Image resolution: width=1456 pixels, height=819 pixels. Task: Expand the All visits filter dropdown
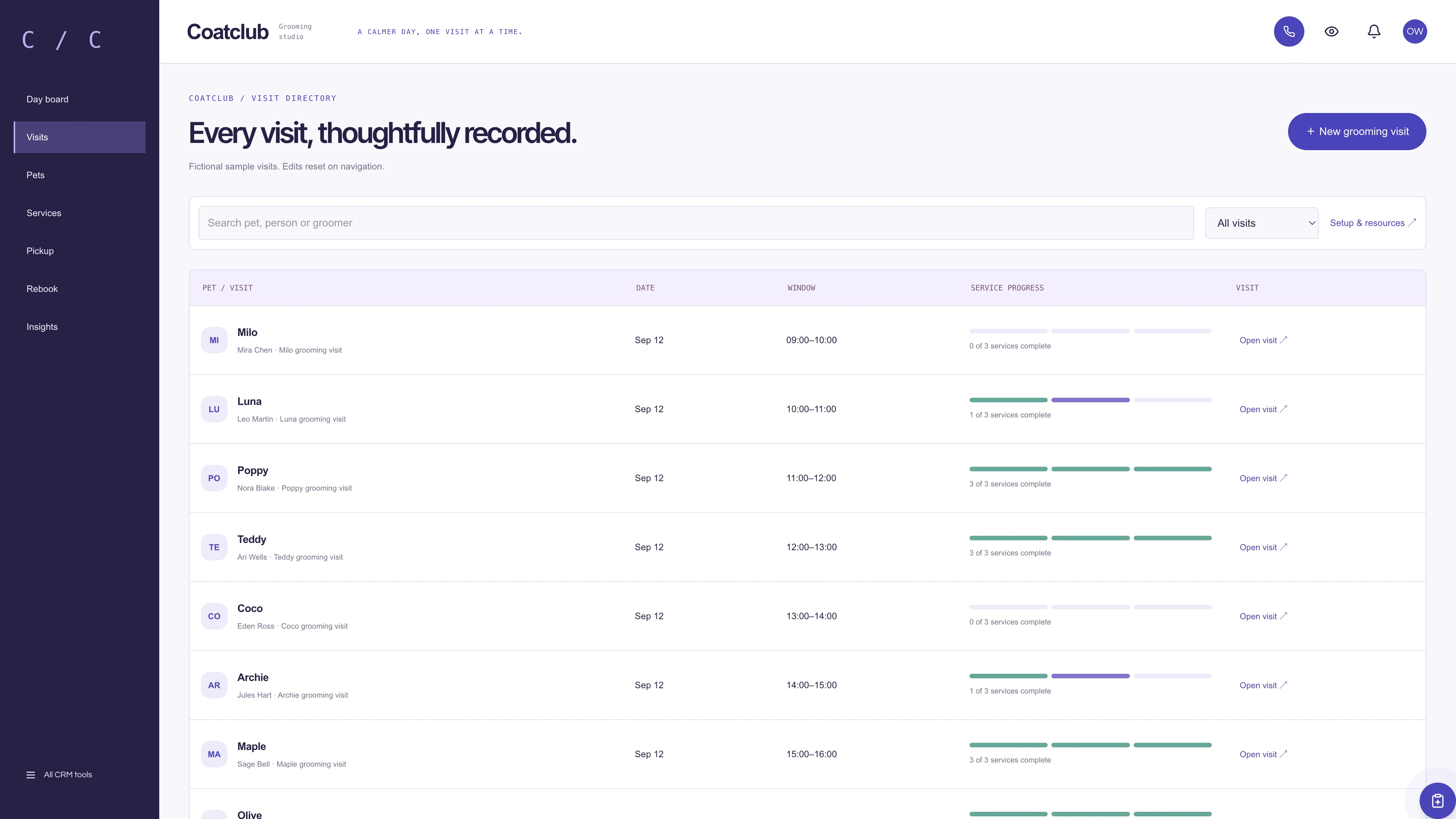pos(1261,223)
